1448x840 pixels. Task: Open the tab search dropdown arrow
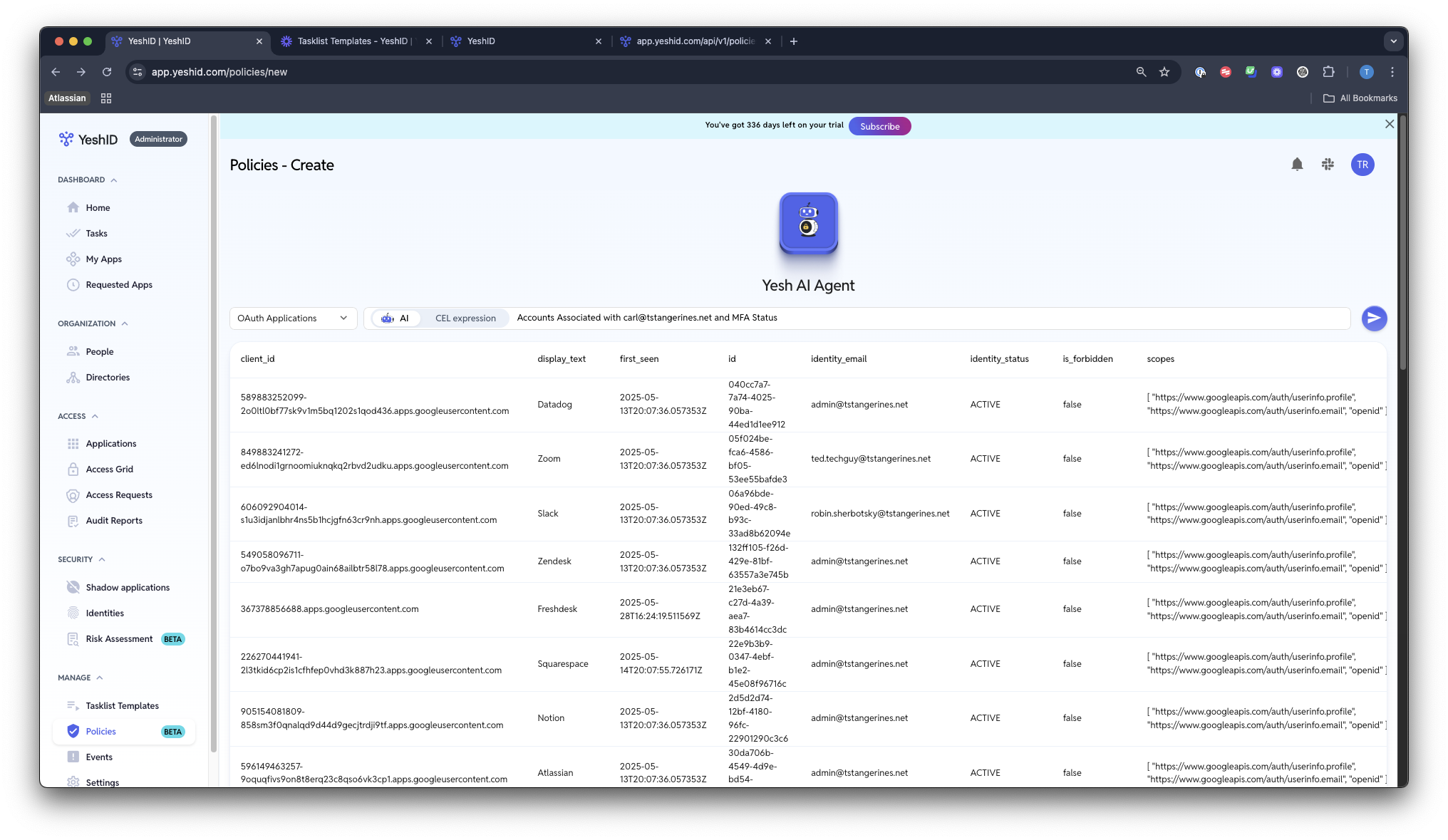click(1394, 41)
